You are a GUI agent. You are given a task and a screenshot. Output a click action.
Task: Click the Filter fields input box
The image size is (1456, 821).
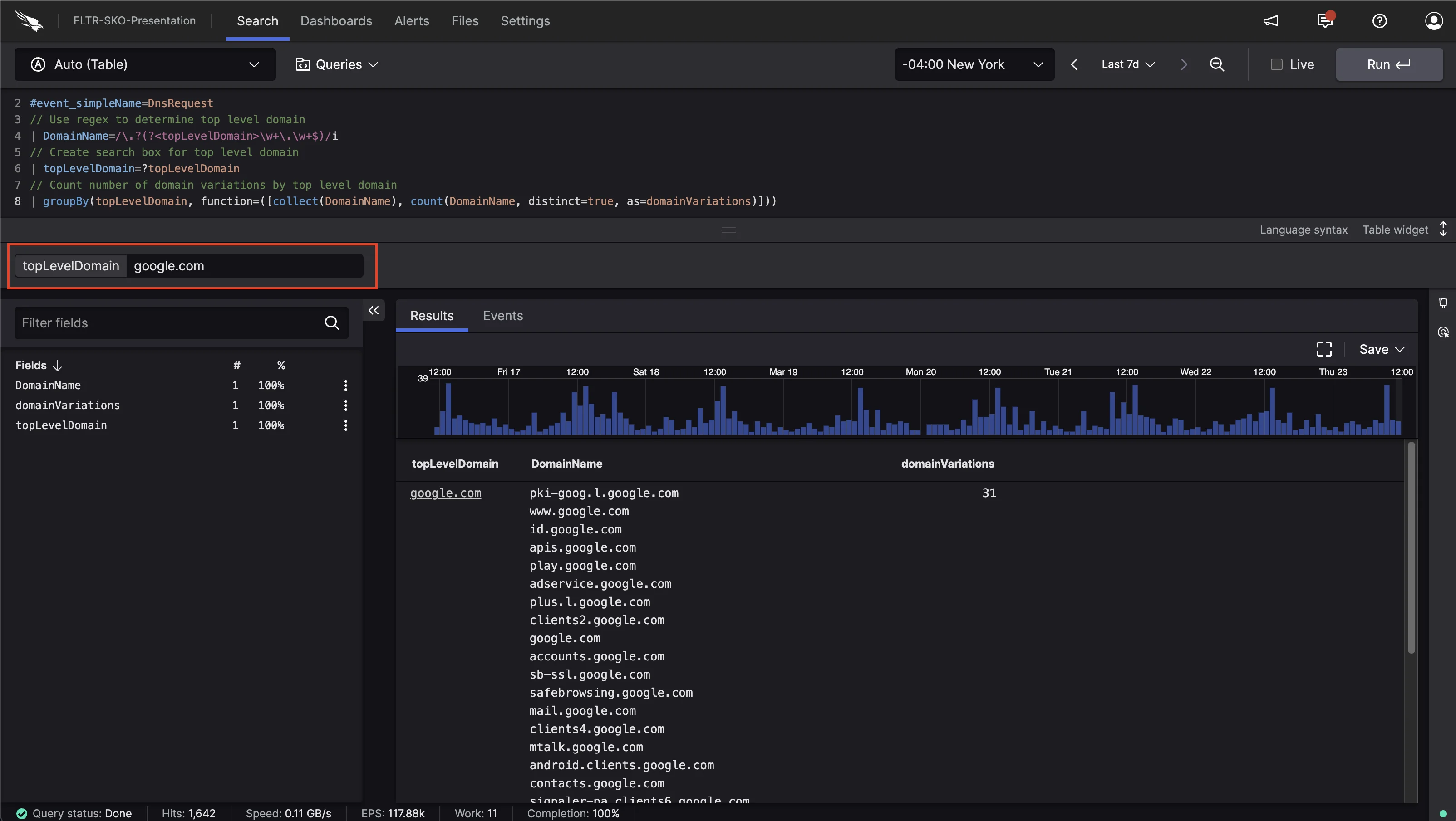[181, 323]
